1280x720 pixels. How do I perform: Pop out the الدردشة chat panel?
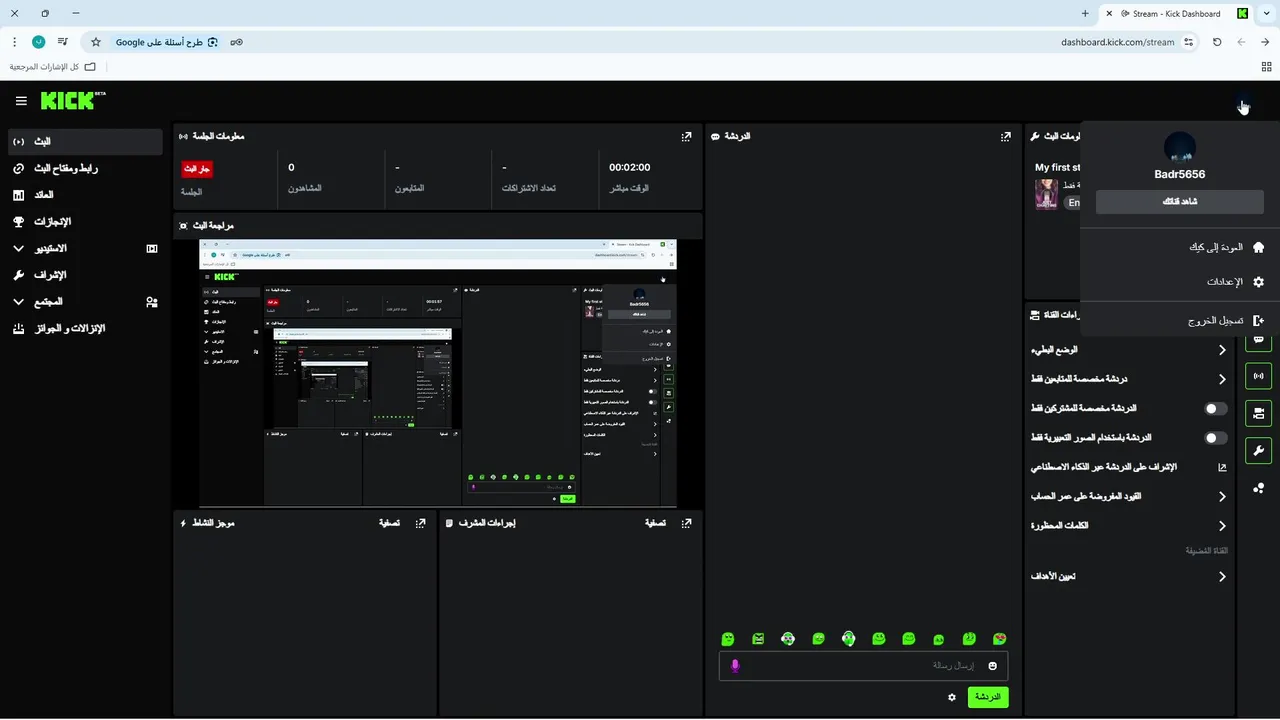[x=1006, y=136]
